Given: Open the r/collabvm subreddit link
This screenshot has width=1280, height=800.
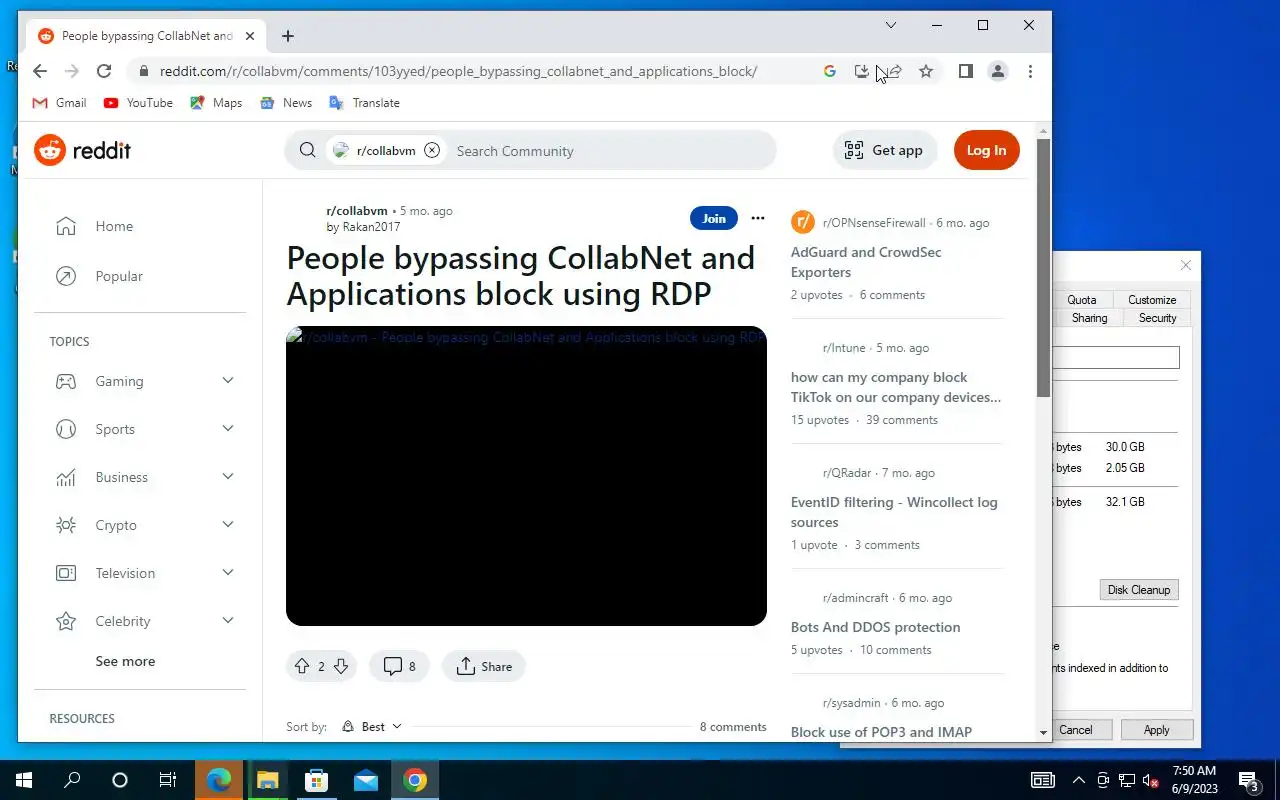Looking at the screenshot, I should tap(357, 211).
